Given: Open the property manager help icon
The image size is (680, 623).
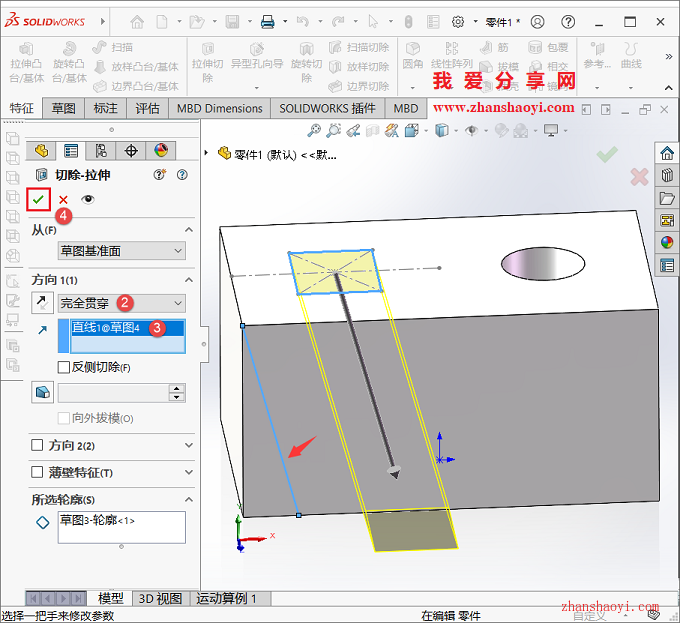Looking at the screenshot, I should pos(183,175).
